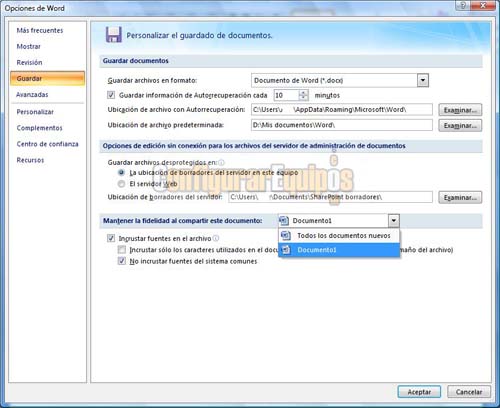Click Autorrecuperación file location field
The height and width of the screenshot is (408, 500).
(x=342, y=110)
